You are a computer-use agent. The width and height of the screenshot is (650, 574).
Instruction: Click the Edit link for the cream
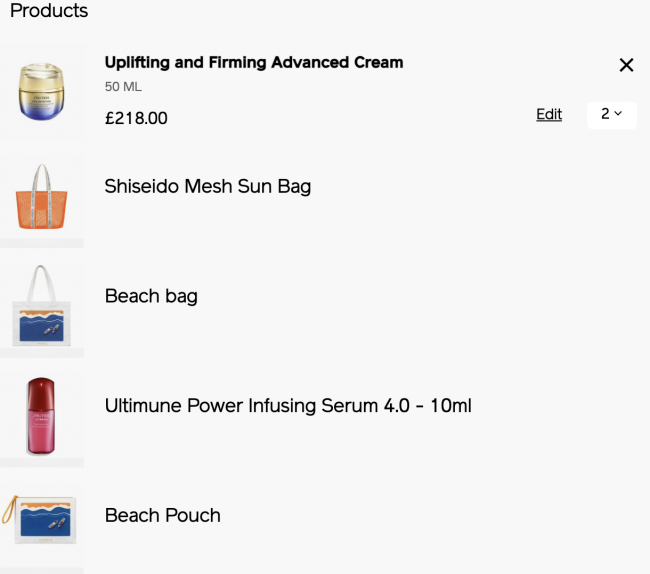pos(549,114)
